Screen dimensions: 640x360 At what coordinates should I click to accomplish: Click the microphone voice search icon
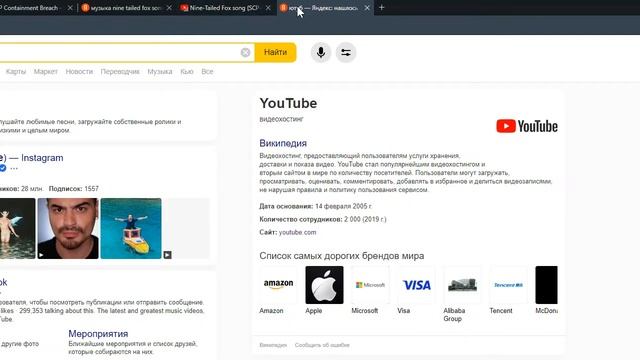pyautogui.click(x=321, y=52)
